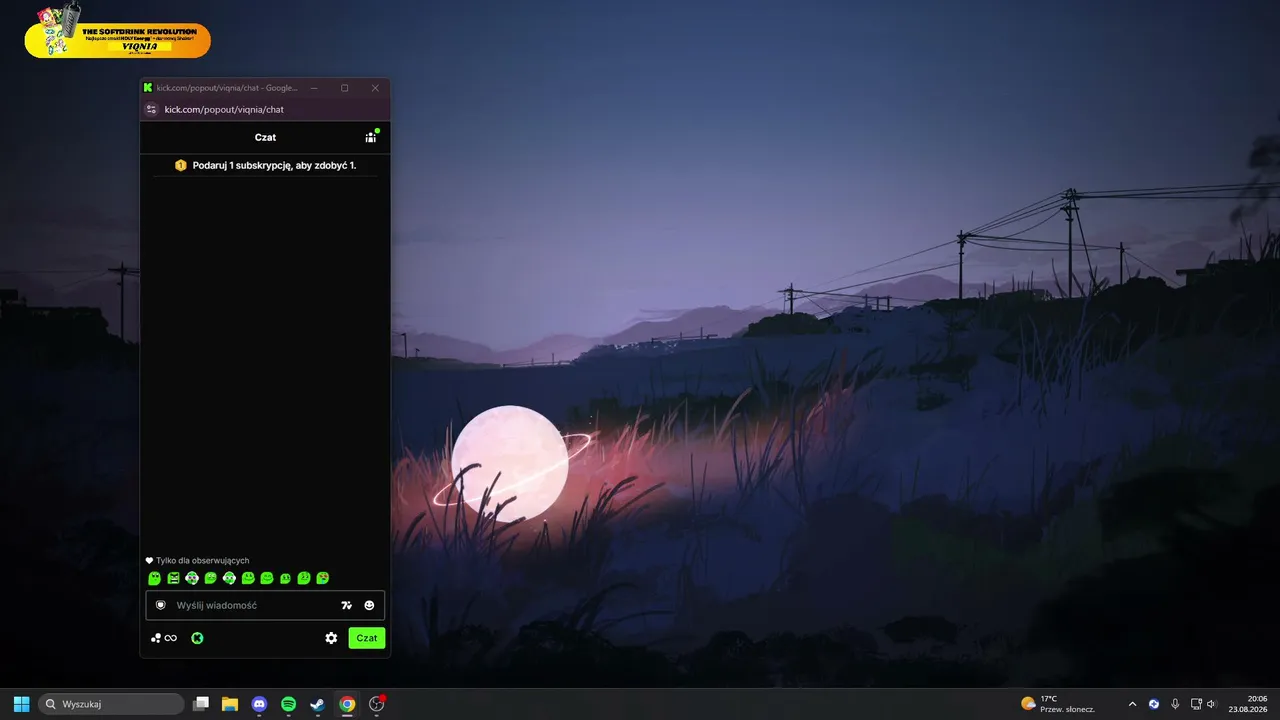
Task: Click the gold badge beside the Podaruj banner
Action: click(181, 165)
